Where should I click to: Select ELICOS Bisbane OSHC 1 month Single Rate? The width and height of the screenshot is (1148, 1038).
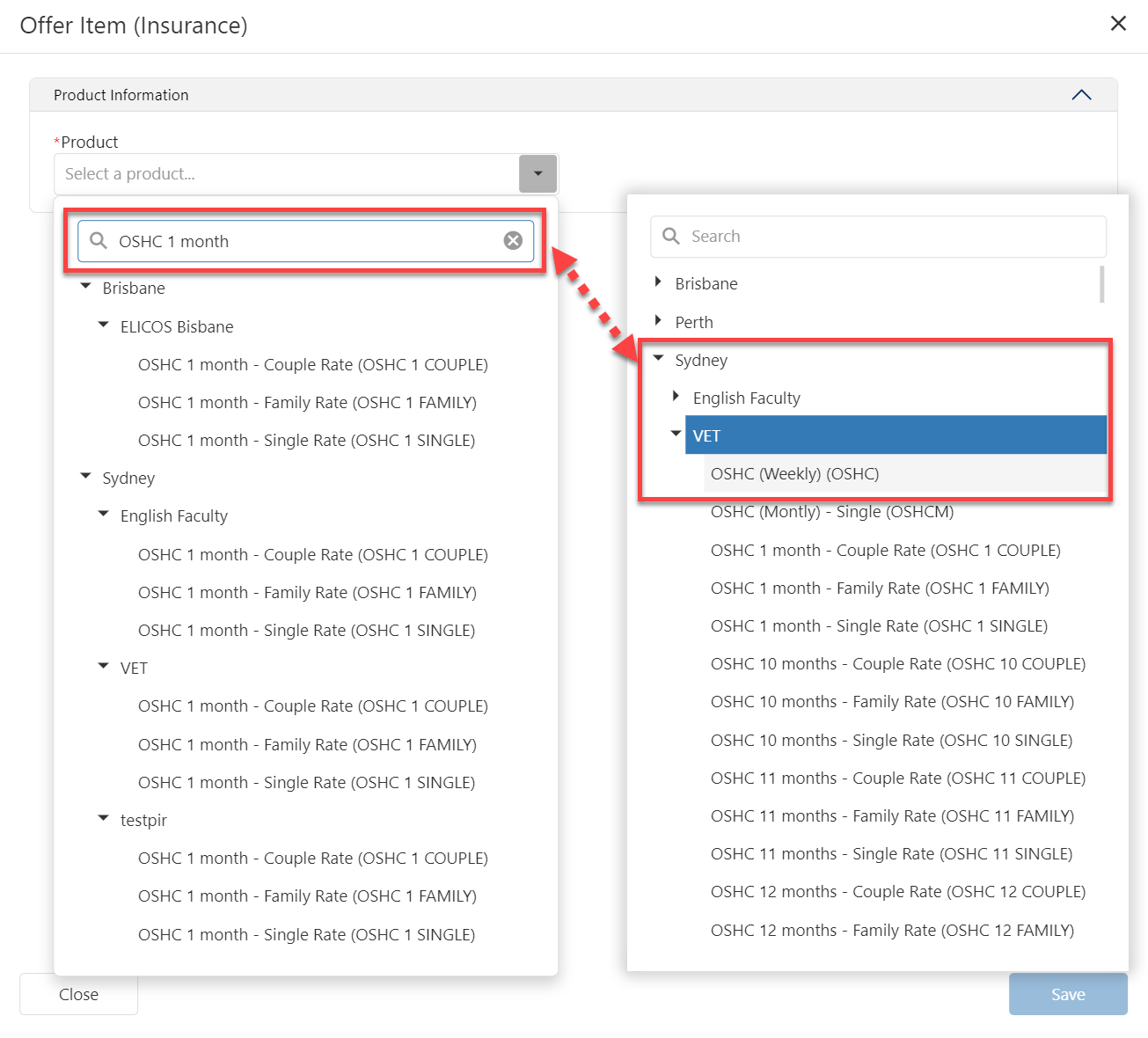click(306, 440)
